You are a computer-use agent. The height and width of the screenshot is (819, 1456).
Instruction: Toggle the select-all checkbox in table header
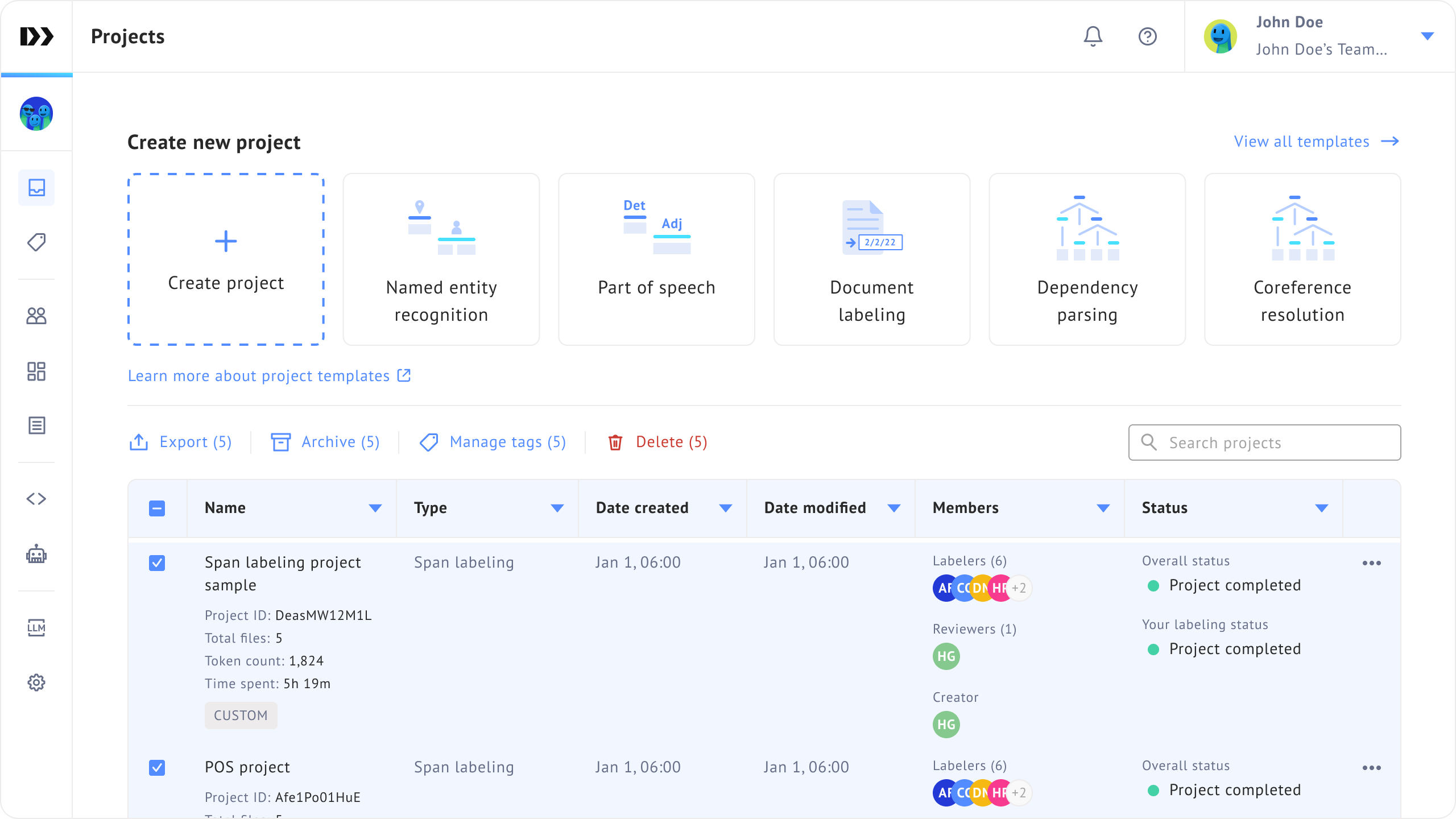point(157,508)
